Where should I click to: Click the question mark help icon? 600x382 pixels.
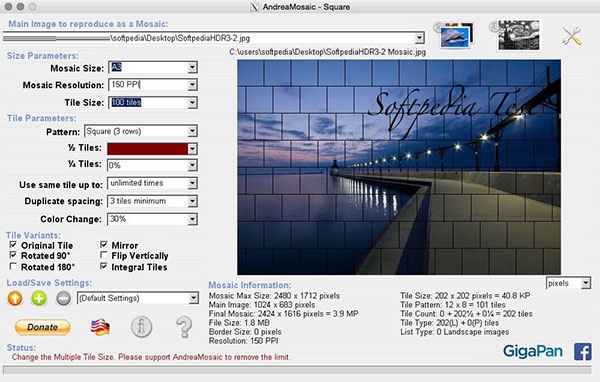pyautogui.click(x=184, y=327)
